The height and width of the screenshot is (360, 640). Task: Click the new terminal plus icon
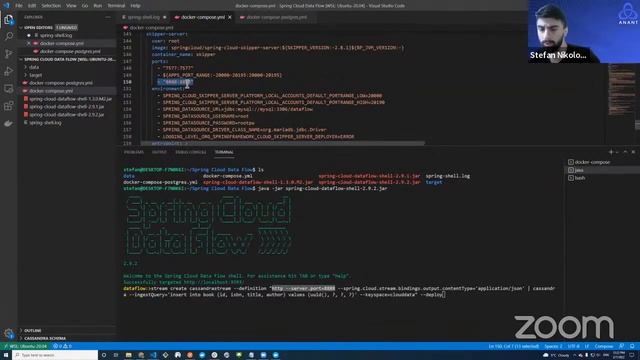point(611,152)
